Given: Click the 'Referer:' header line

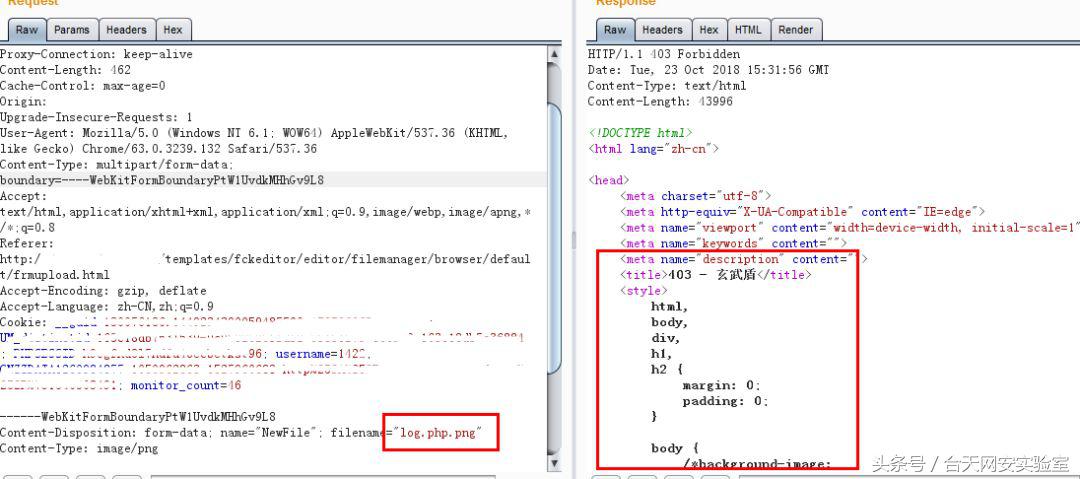Looking at the screenshot, I should [x=27, y=243].
